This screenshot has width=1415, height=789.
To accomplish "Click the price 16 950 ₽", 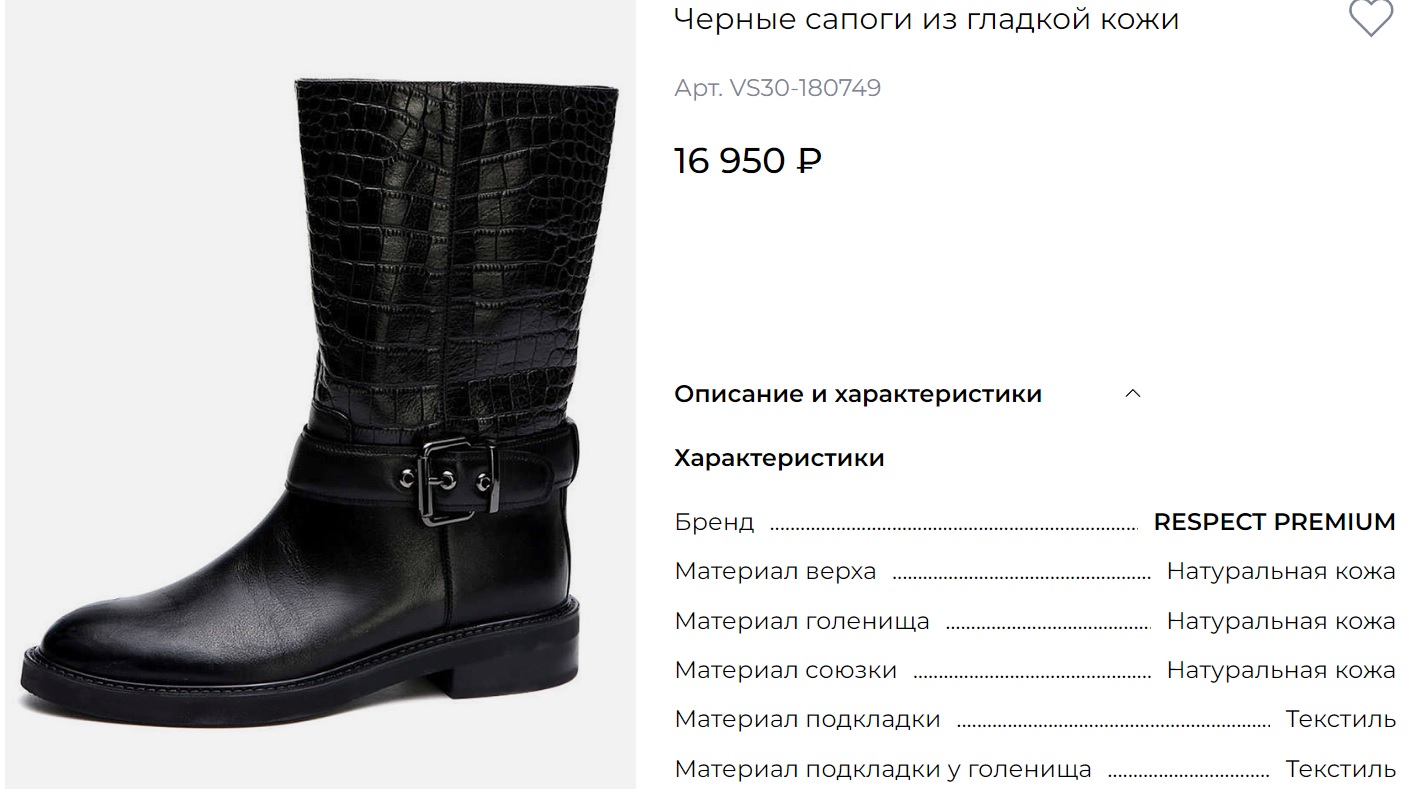I will [x=748, y=160].
